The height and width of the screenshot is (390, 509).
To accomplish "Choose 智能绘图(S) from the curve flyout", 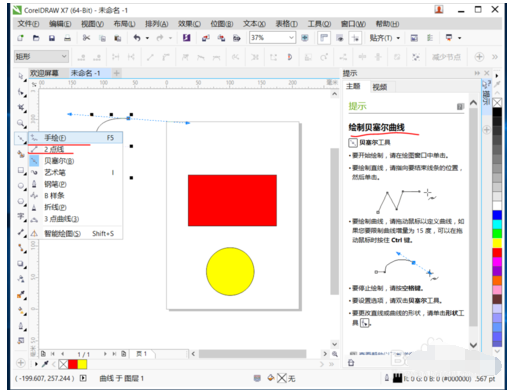I will tap(75, 234).
